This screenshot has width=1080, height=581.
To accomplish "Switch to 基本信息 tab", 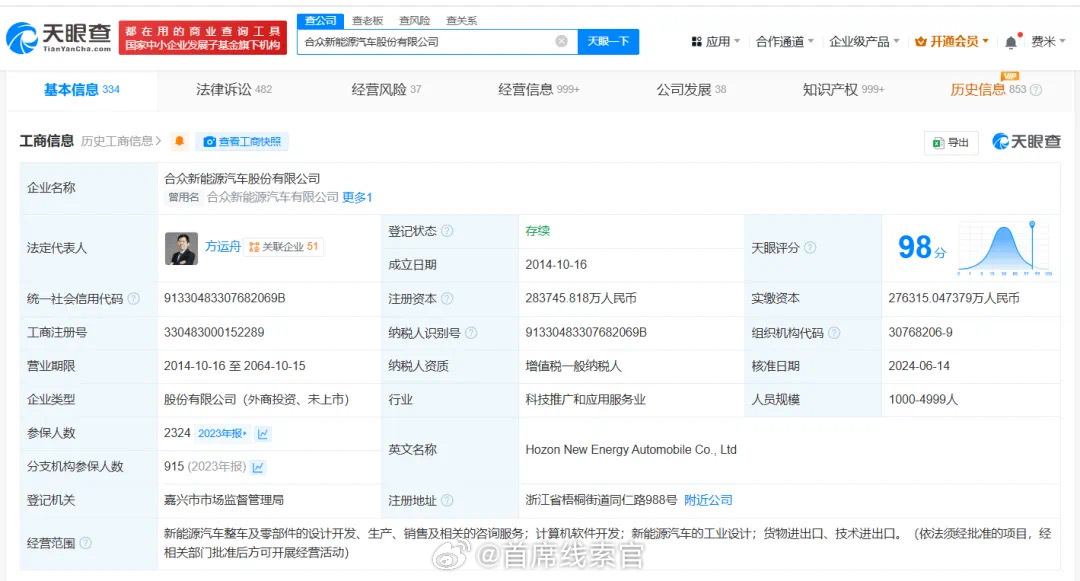I will coord(82,89).
